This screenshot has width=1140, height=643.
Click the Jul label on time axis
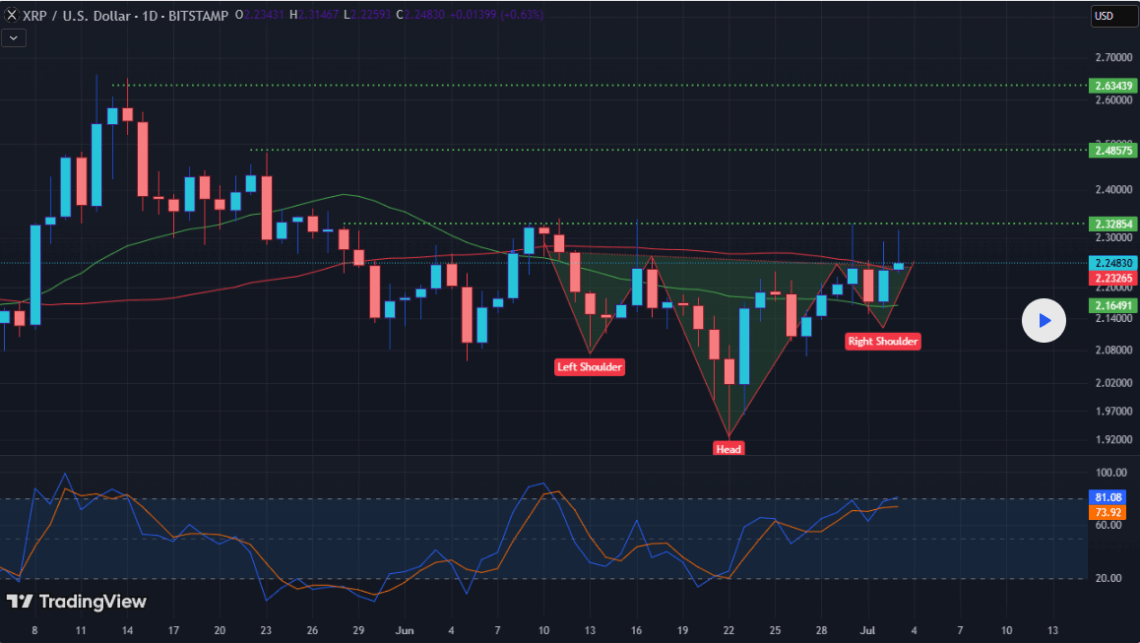pyautogui.click(x=867, y=630)
